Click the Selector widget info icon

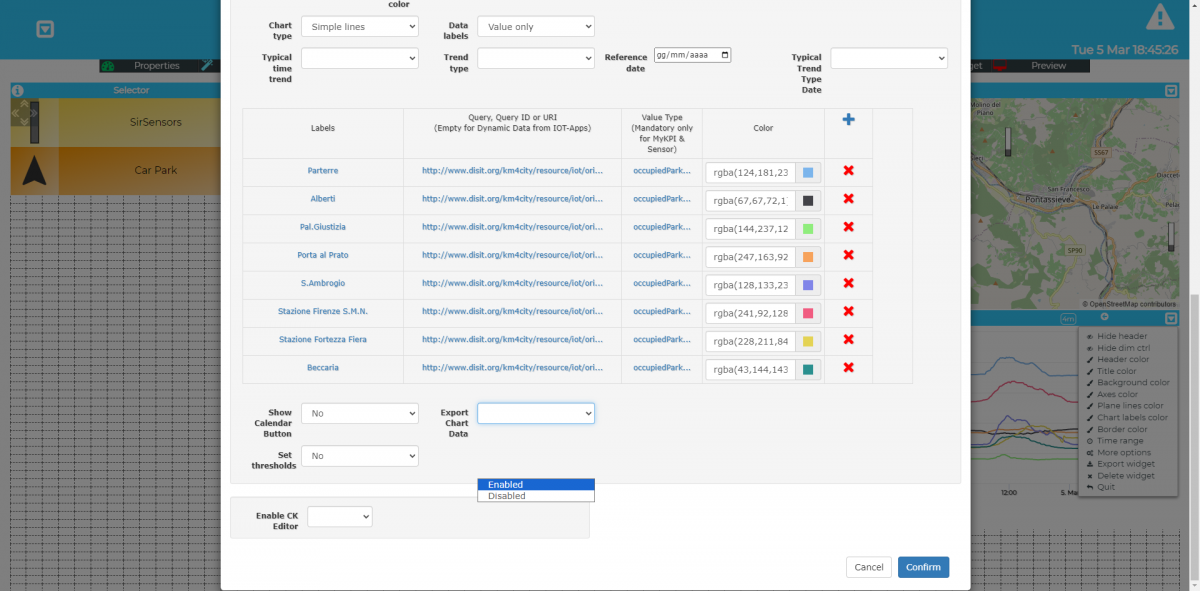[x=17, y=91]
